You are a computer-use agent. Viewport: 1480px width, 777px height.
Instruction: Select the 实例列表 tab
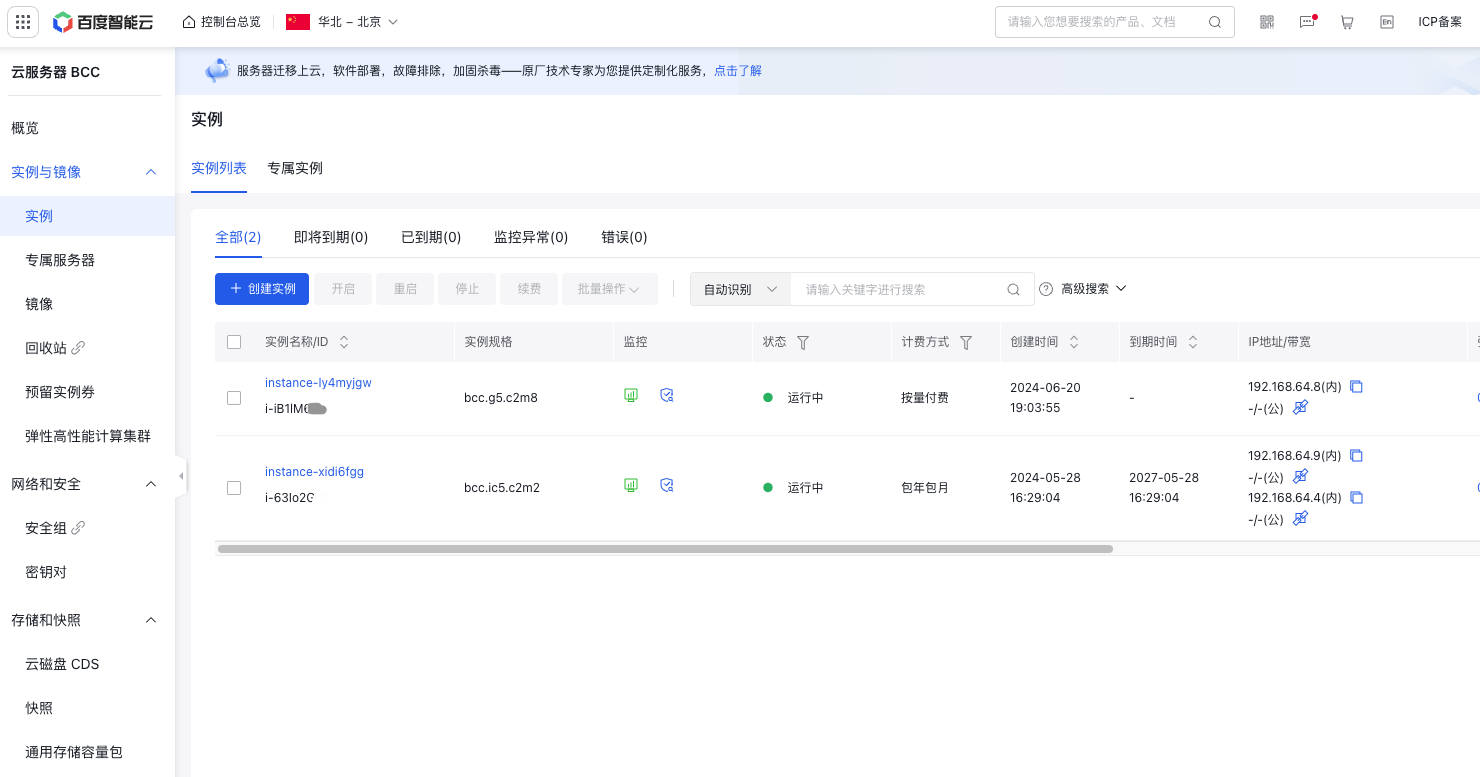point(219,168)
